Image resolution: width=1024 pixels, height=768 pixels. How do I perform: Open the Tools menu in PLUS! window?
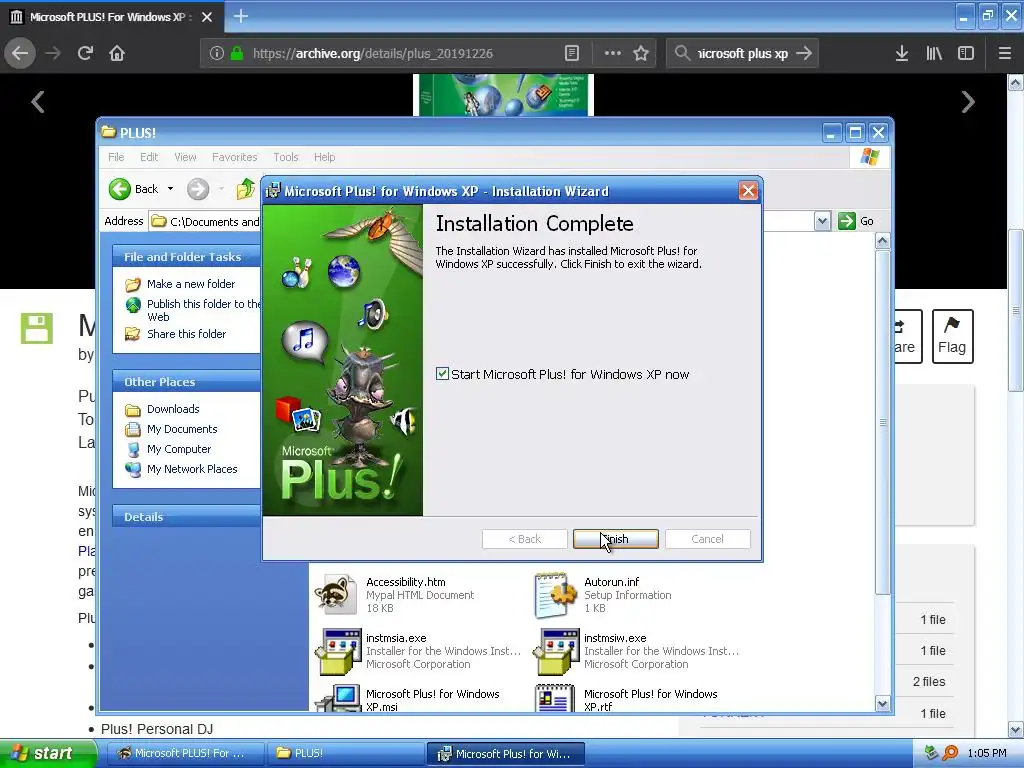tap(285, 157)
